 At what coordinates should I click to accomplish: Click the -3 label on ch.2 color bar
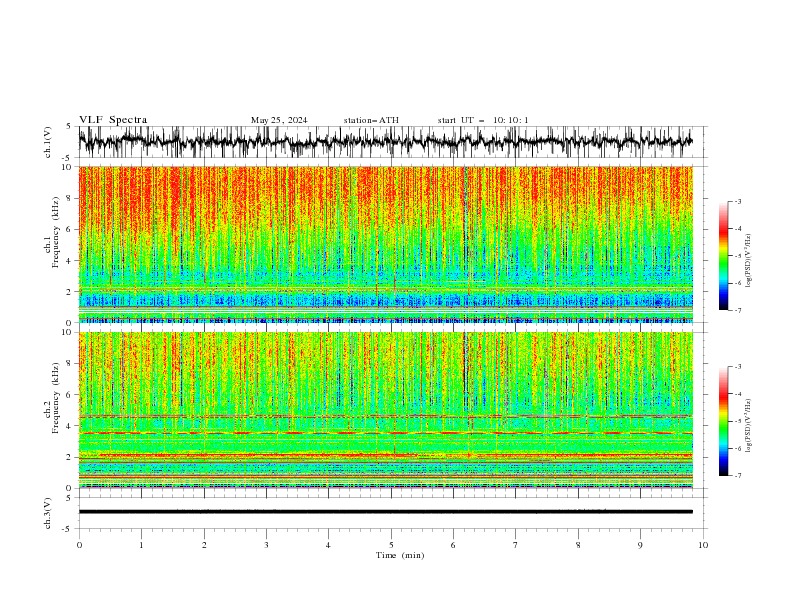[738, 367]
